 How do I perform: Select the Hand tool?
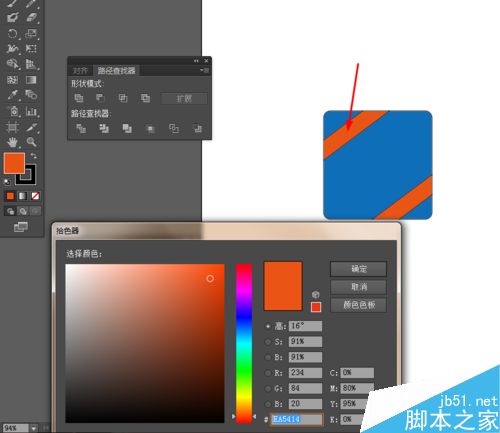click(12, 142)
